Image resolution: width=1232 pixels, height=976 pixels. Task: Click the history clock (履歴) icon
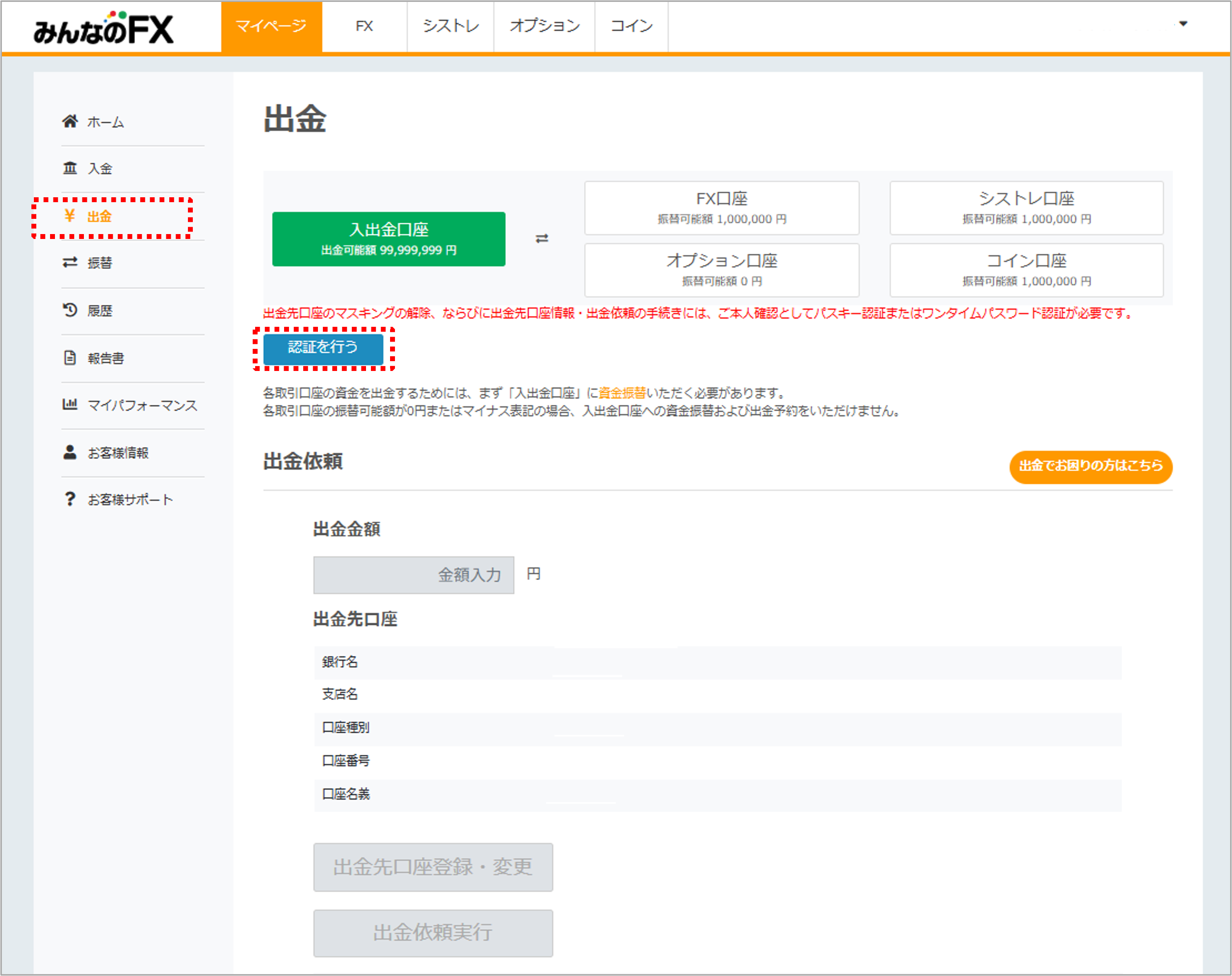pyautogui.click(x=70, y=310)
